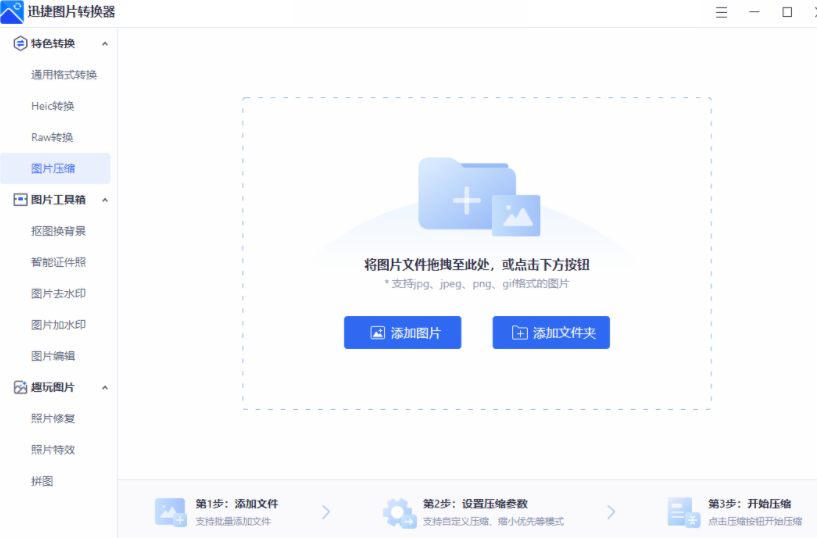
Task: Click the 图片工具箱 header label
Action: pos(58,199)
